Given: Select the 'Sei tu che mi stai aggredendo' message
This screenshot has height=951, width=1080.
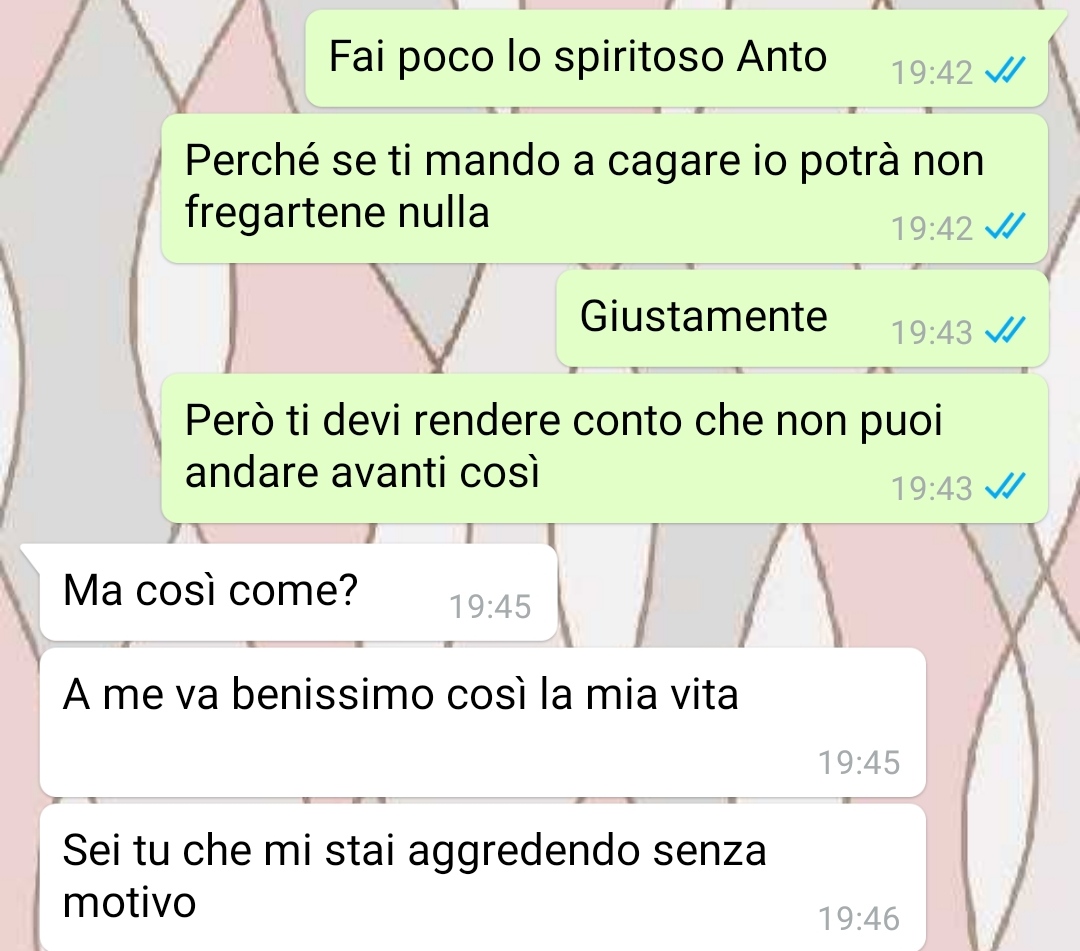Looking at the screenshot, I should click(x=483, y=877).
